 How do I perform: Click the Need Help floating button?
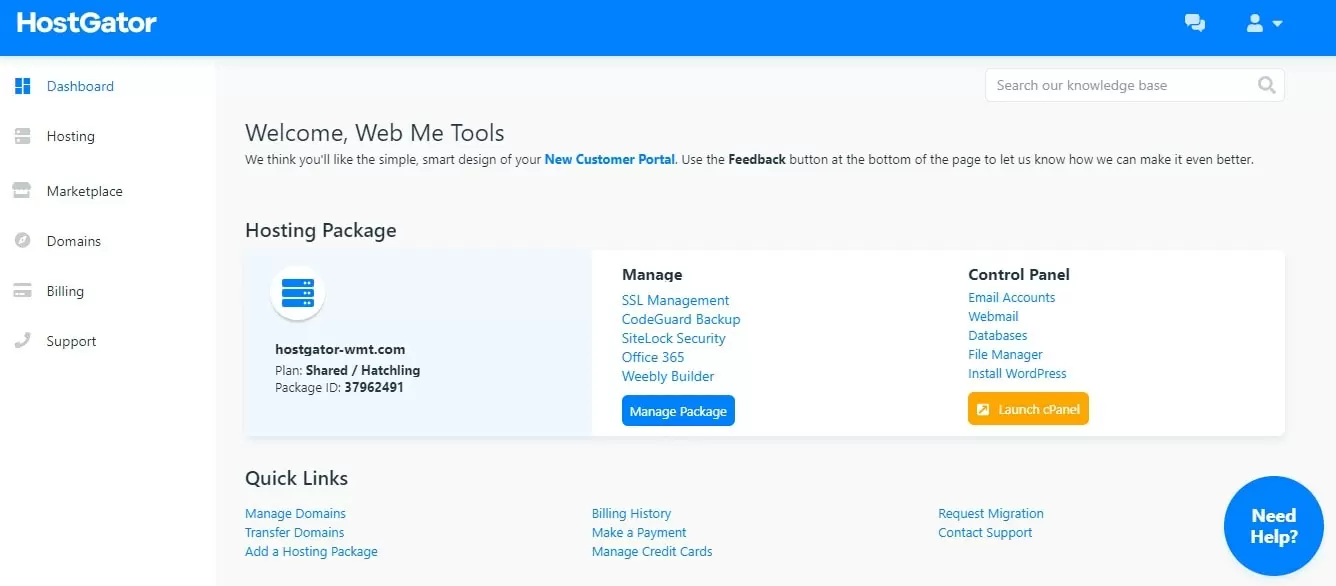[1273, 525]
